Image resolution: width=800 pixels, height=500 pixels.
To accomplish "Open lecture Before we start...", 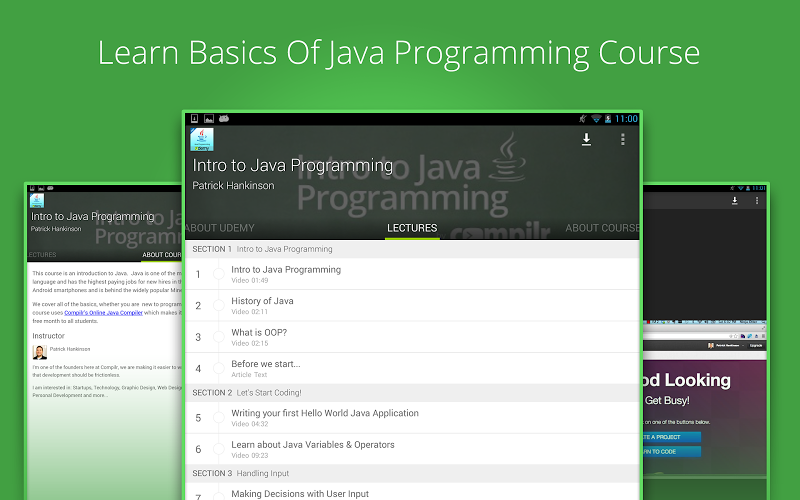I will (412, 368).
